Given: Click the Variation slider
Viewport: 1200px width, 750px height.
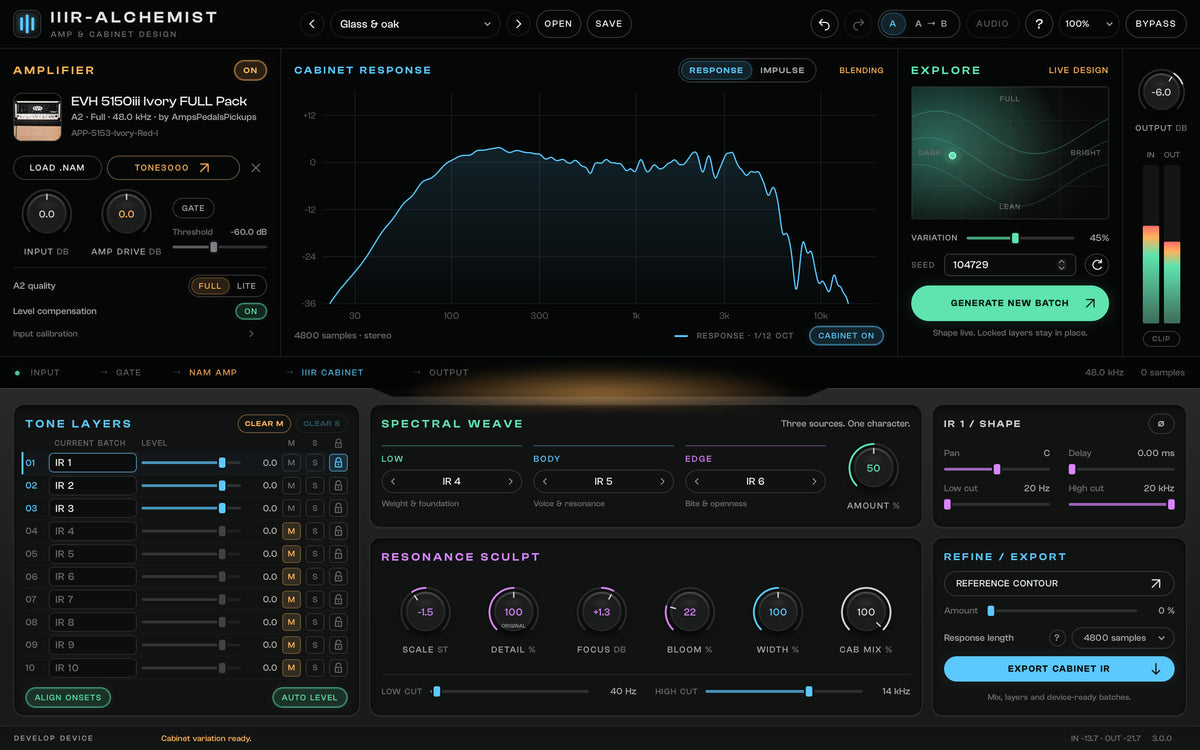Looking at the screenshot, I should (x=1020, y=238).
